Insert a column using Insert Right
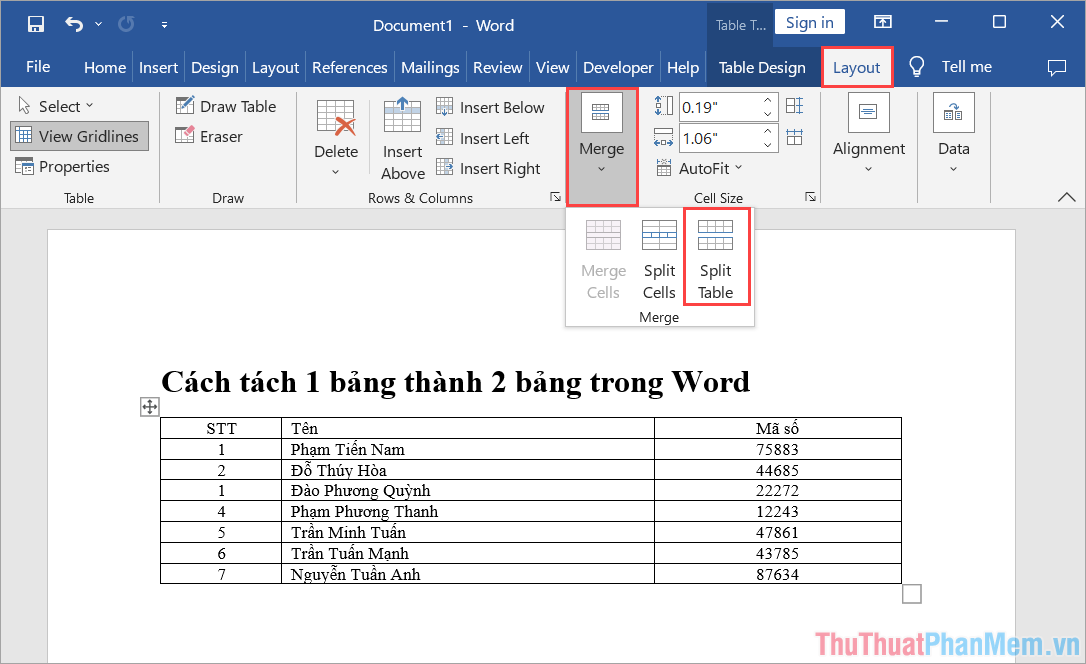This screenshot has width=1086, height=664. pyautogui.click(x=494, y=168)
